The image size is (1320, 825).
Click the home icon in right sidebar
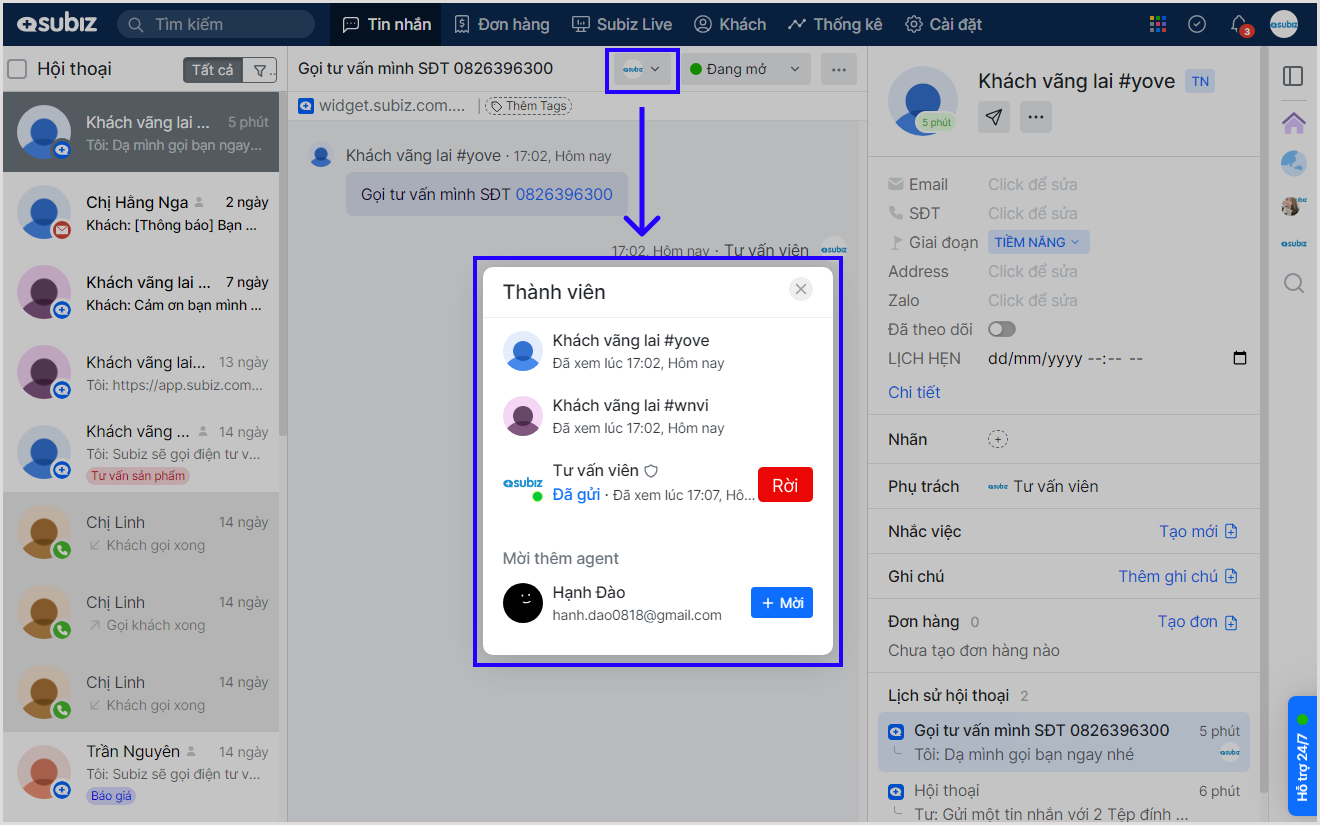(1293, 122)
